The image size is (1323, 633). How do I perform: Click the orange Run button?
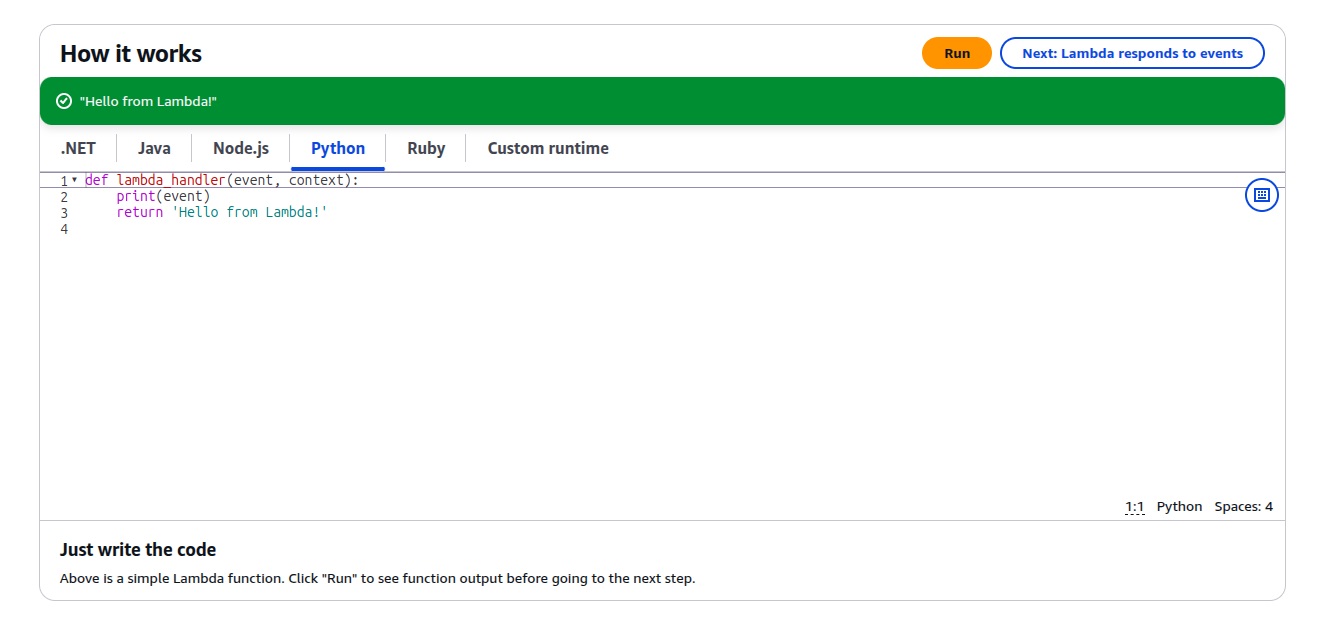point(956,53)
